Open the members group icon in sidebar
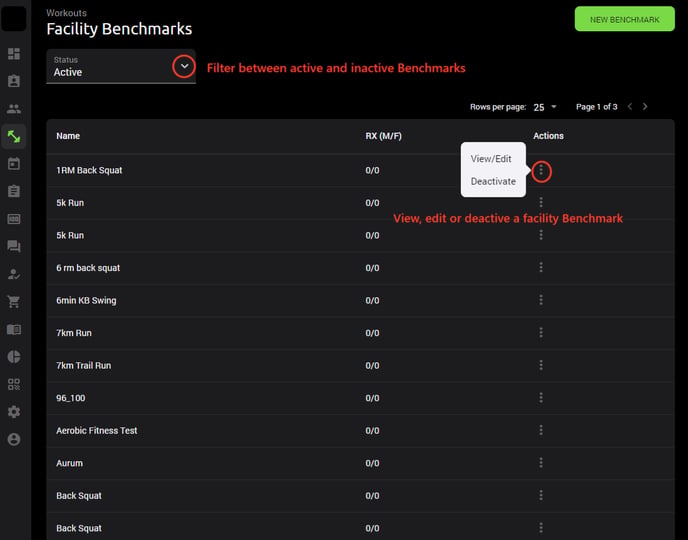The image size is (688, 540). [14, 109]
